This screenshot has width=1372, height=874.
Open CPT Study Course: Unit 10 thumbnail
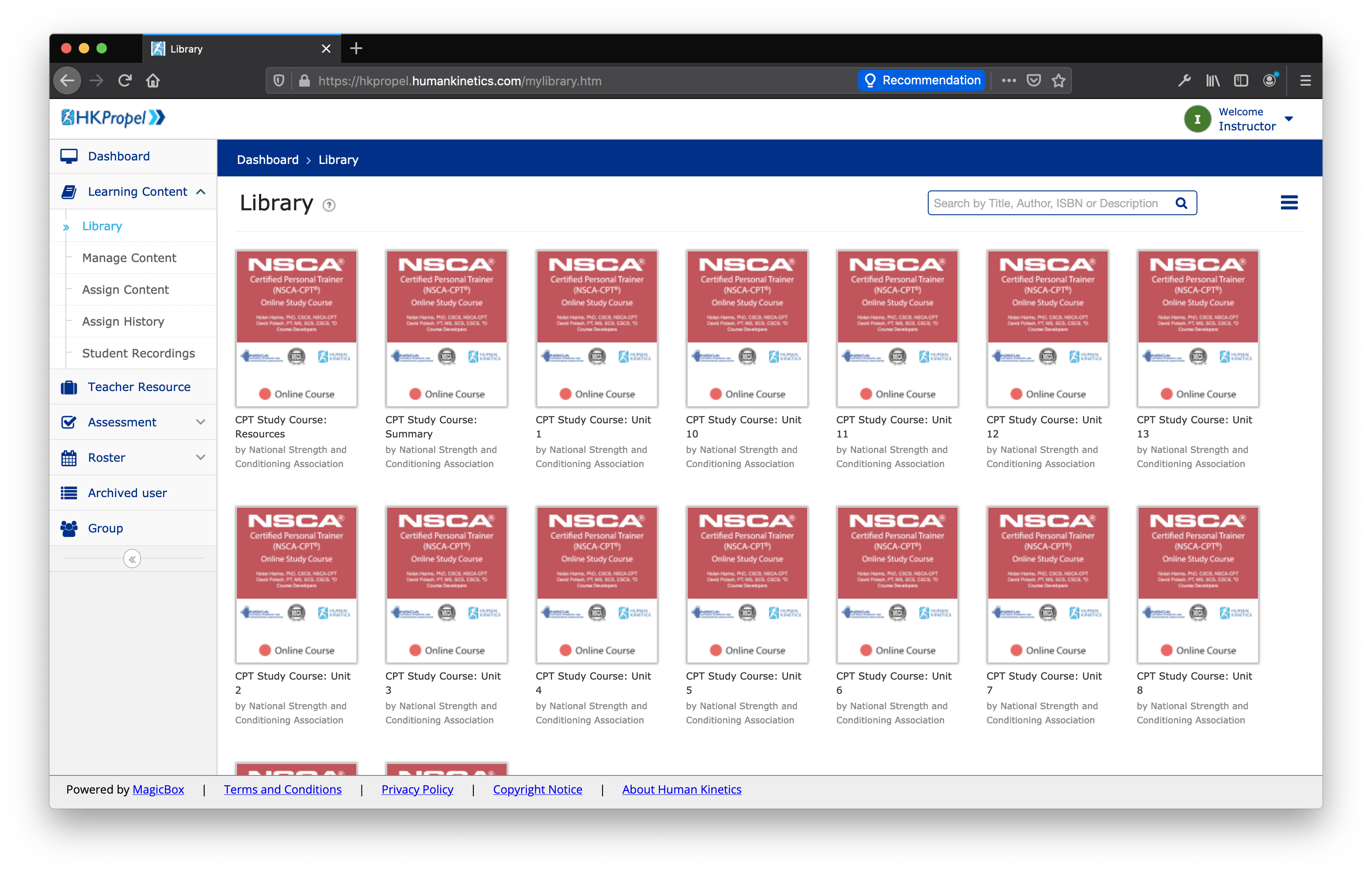click(747, 329)
